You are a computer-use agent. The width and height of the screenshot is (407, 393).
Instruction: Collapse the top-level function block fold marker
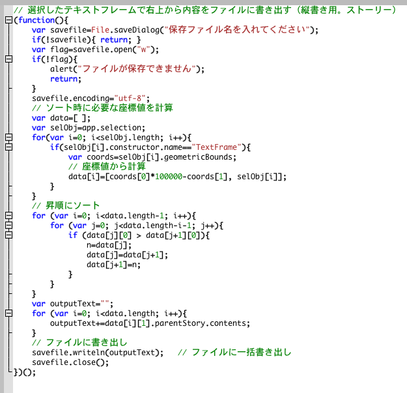tap(9, 20)
